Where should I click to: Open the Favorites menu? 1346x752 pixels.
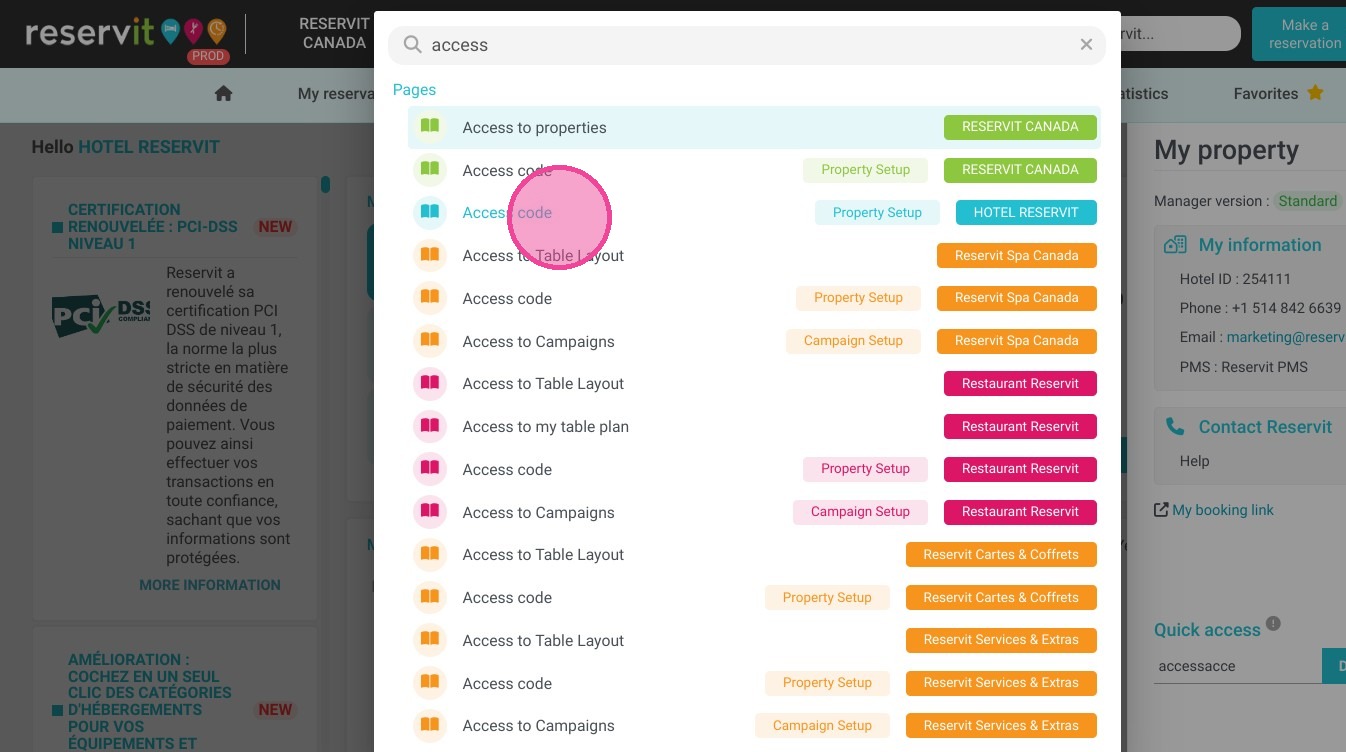(x=1278, y=93)
